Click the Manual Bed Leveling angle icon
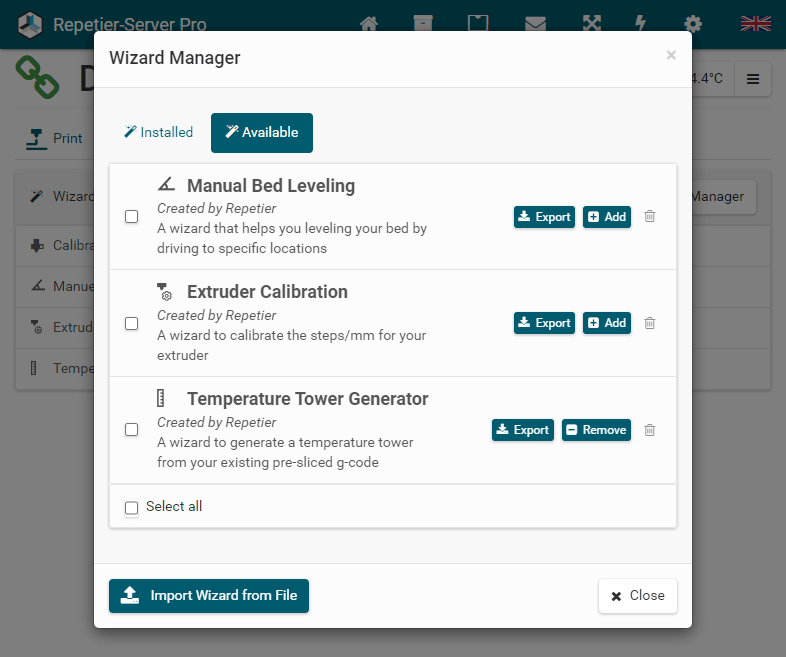The height and width of the screenshot is (657, 786). pyautogui.click(x=166, y=184)
